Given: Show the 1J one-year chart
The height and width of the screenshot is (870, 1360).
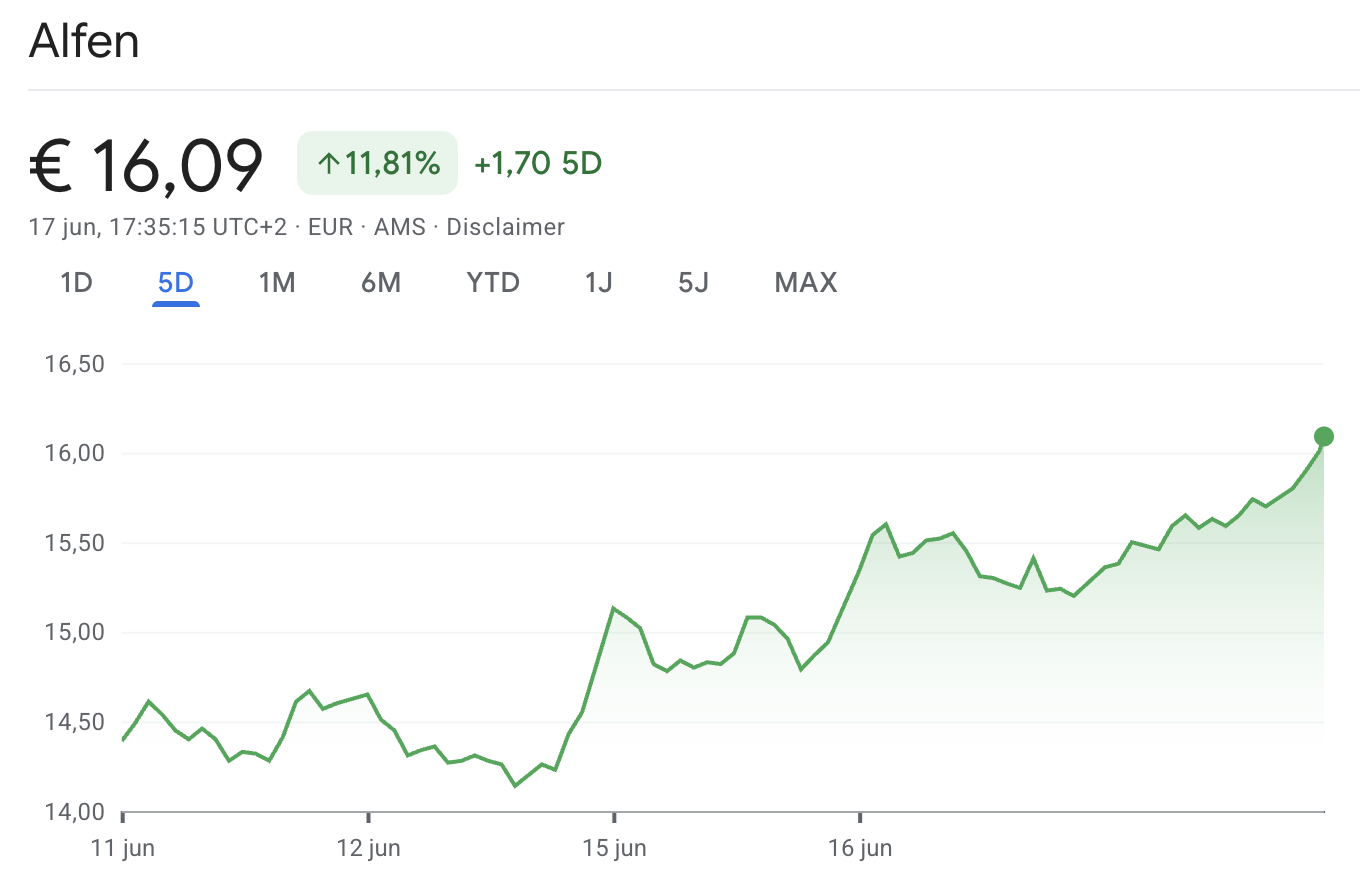Looking at the screenshot, I should (x=598, y=283).
